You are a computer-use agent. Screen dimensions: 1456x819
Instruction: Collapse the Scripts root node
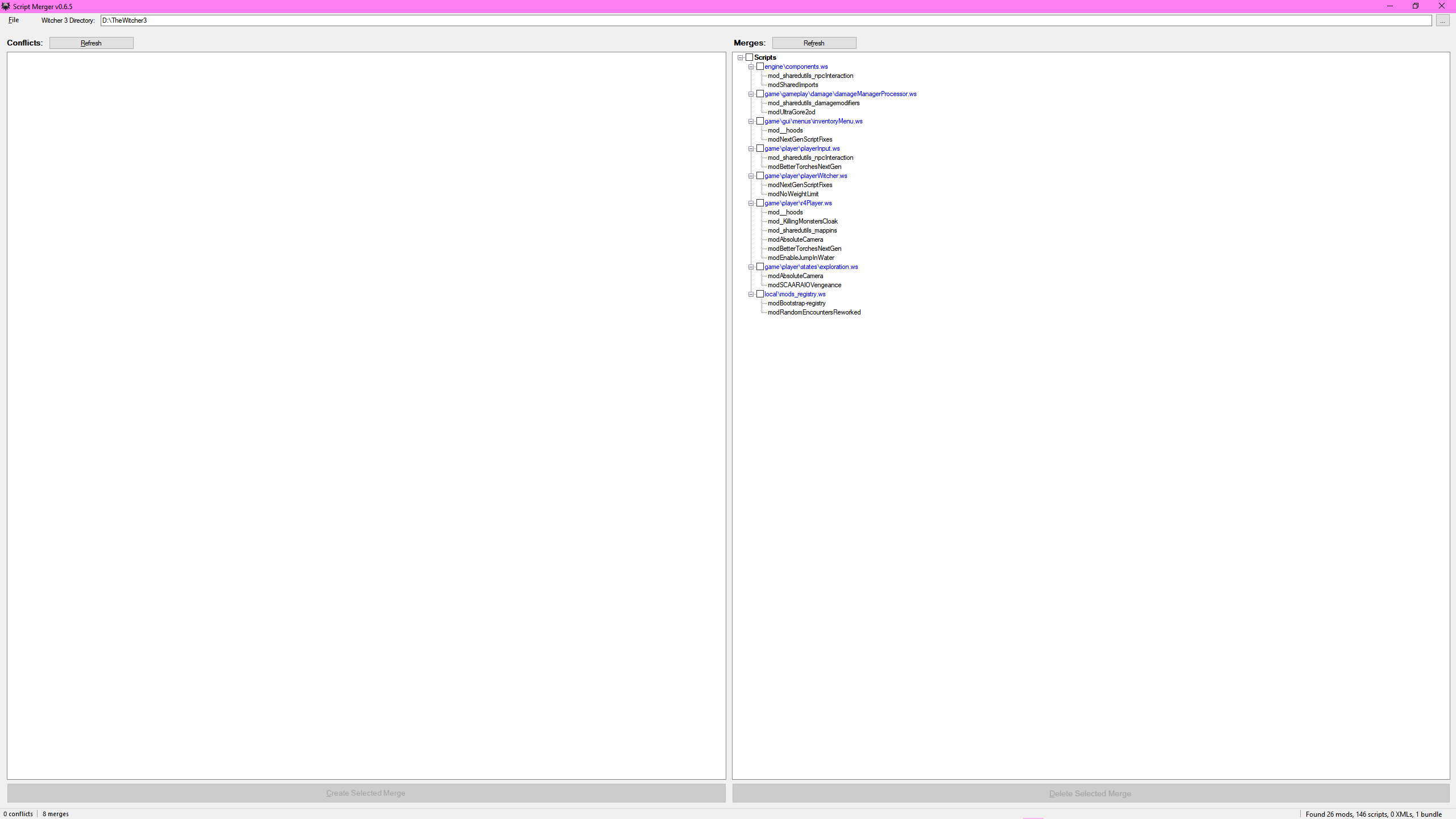click(x=740, y=57)
